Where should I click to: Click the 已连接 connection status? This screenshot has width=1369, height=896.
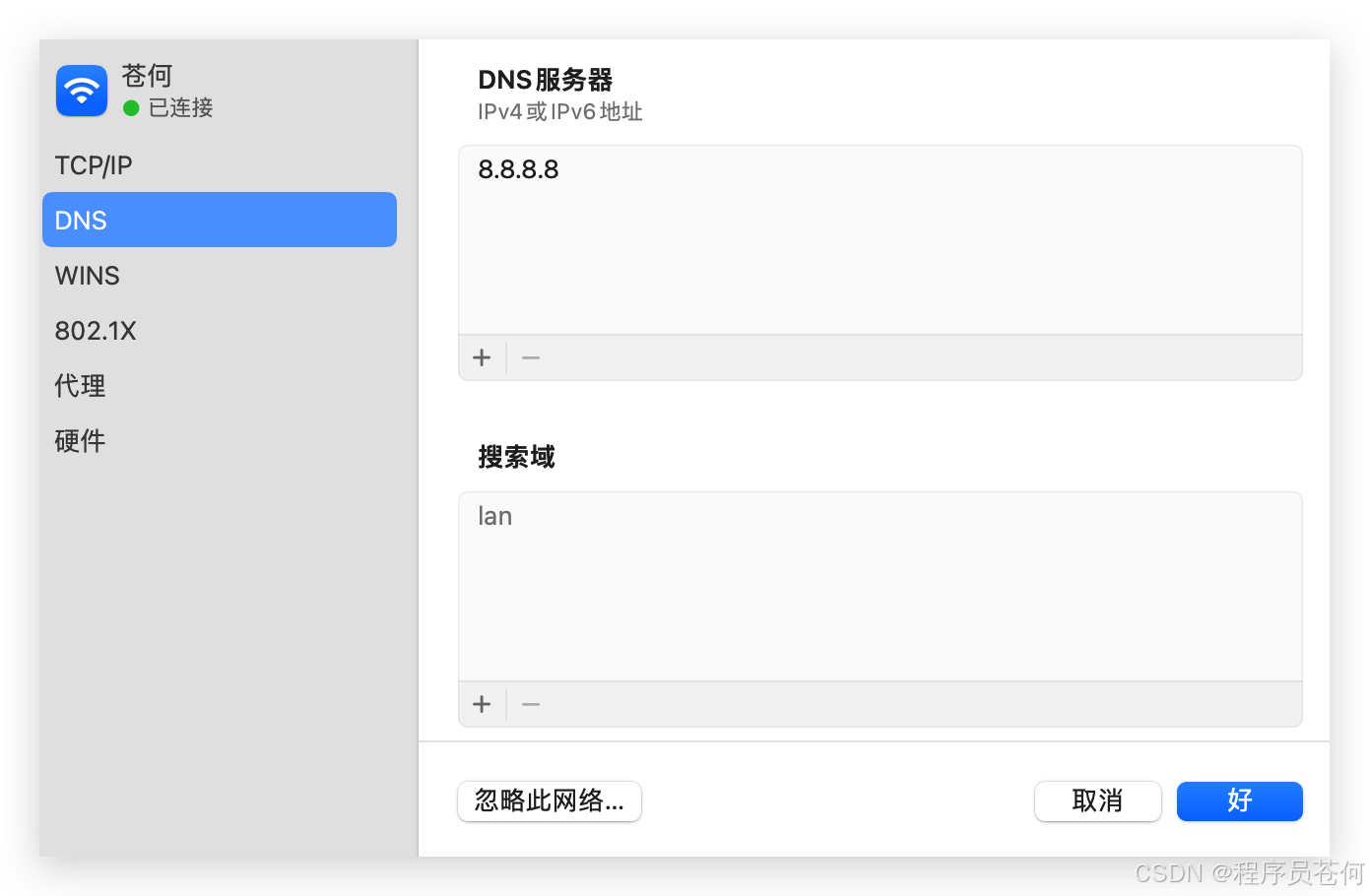pyautogui.click(x=180, y=107)
